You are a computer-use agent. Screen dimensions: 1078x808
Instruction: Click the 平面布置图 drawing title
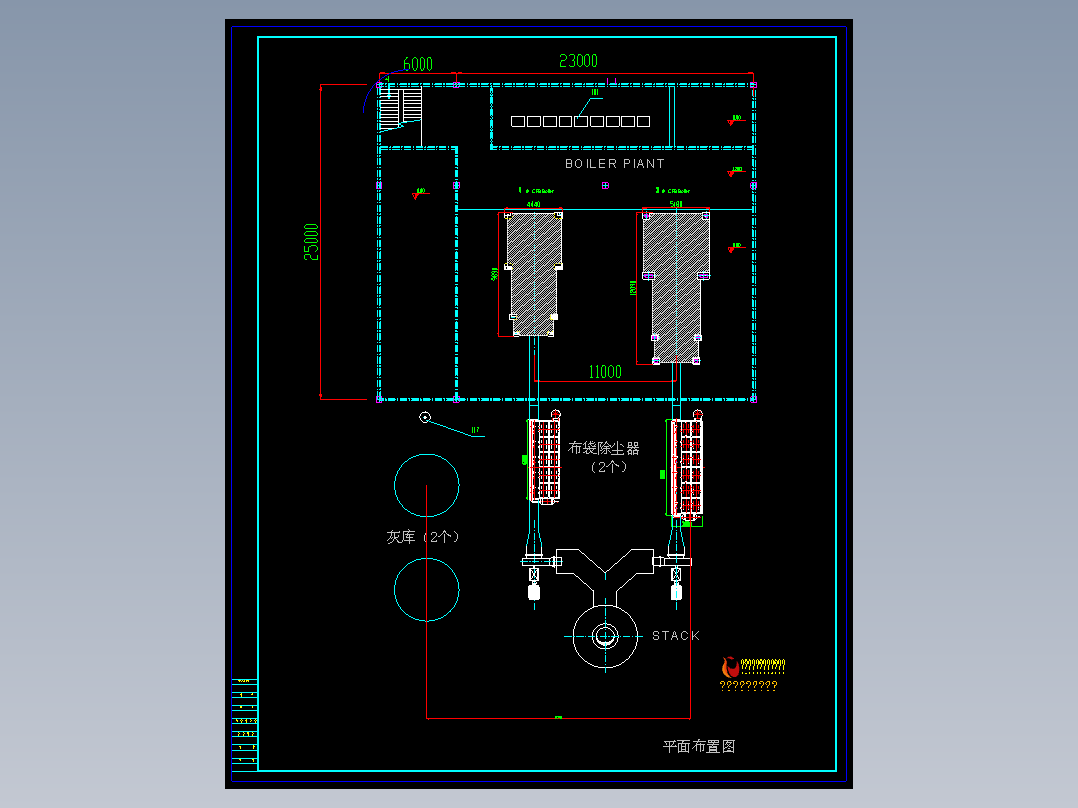coord(698,746)
